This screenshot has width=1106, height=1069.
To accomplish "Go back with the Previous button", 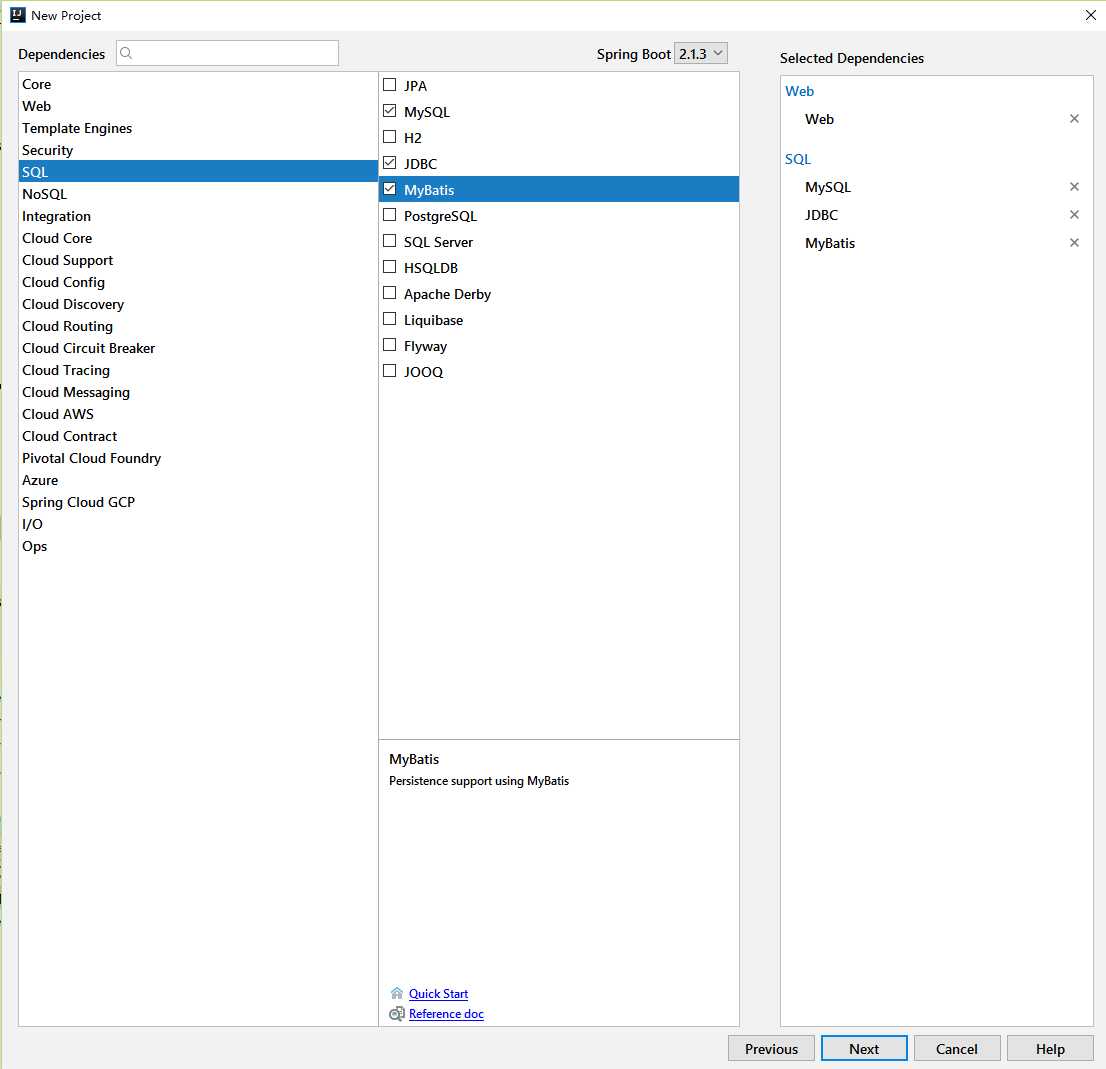I will 771,1049.
